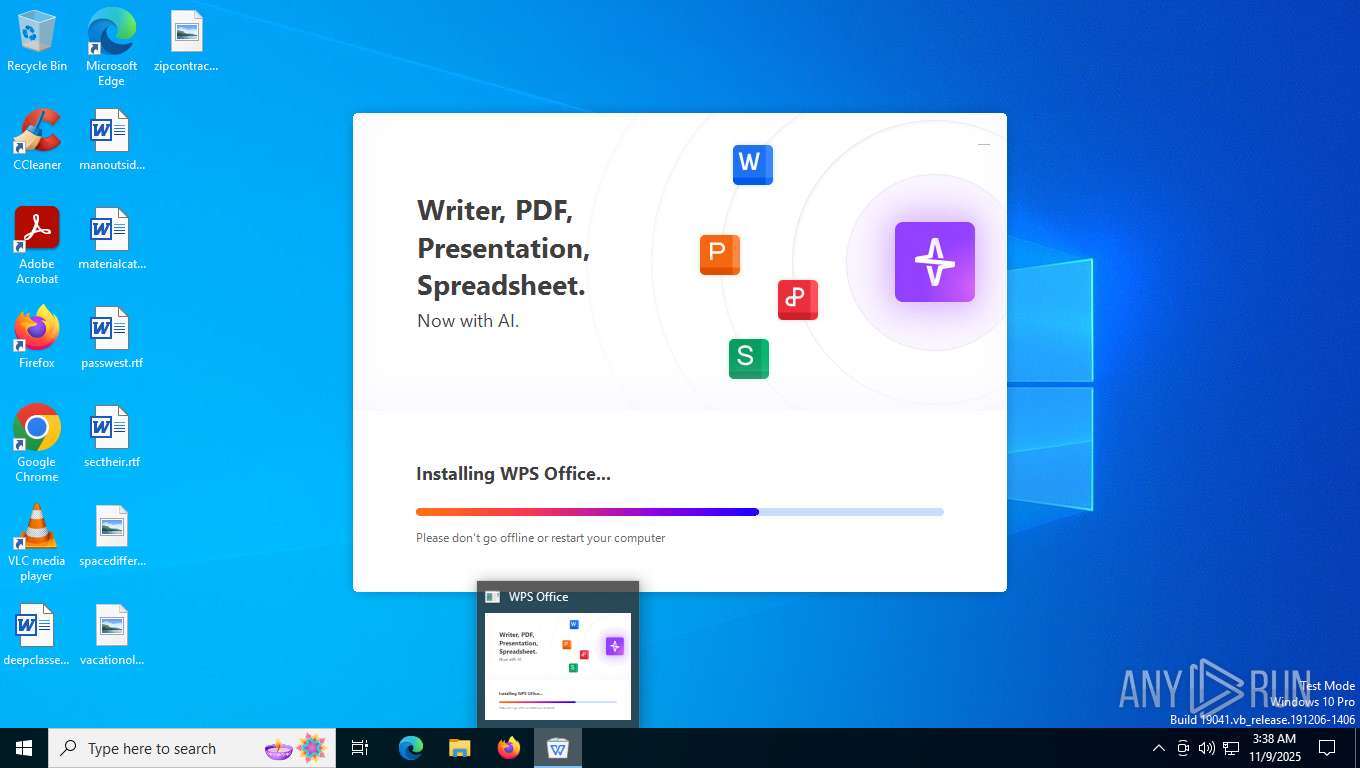Open File Explorer from the taskbar
Screen dimensions: 1360x768
(460, 748)
